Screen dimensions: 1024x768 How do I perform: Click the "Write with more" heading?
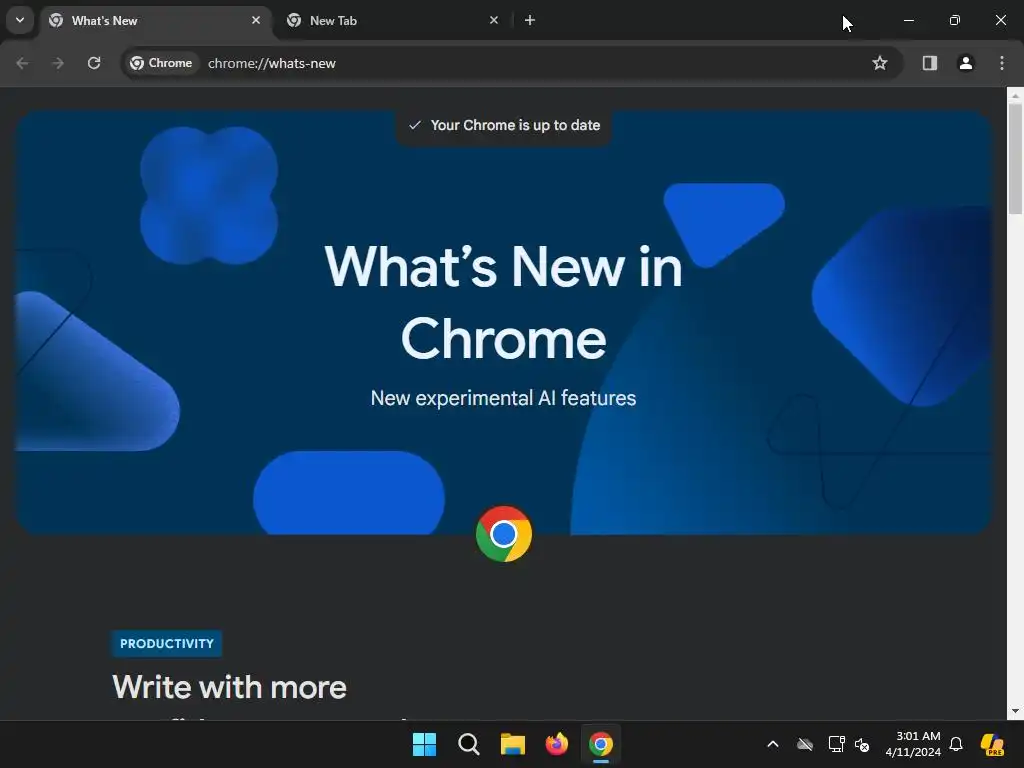[x=229, y=687]
